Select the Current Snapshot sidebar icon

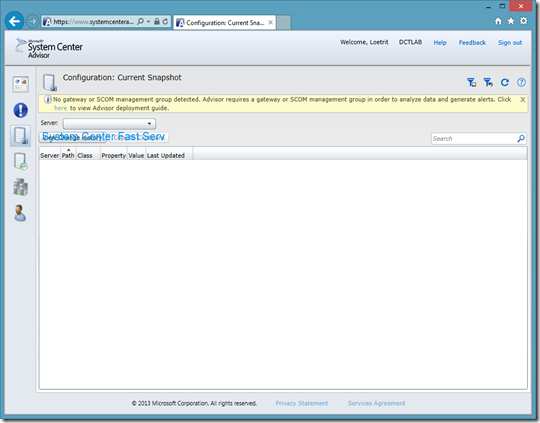[x=21, y=136]
